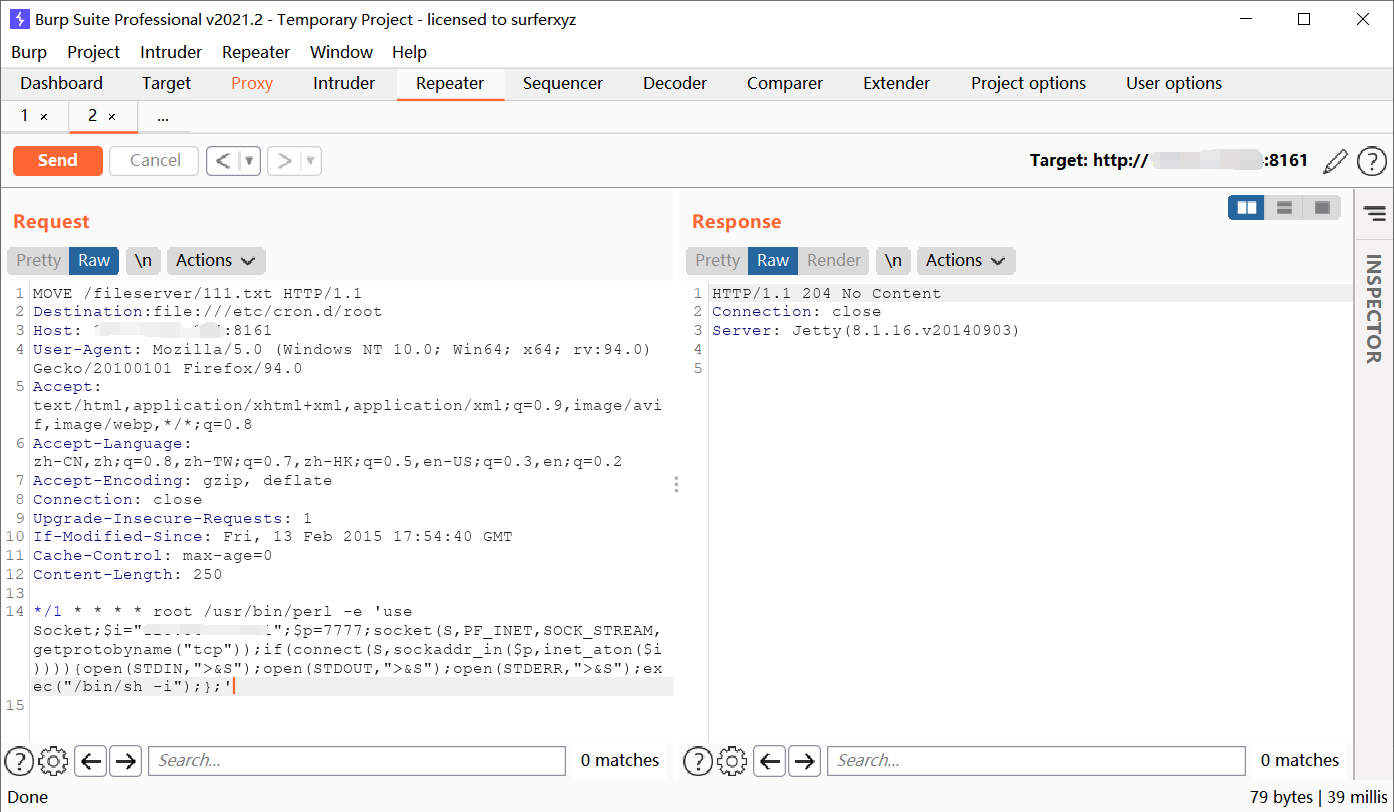Viewport: 1394px width, 812px height.
Task: Switch to the Decoder tab
Action: click(675, 84)
